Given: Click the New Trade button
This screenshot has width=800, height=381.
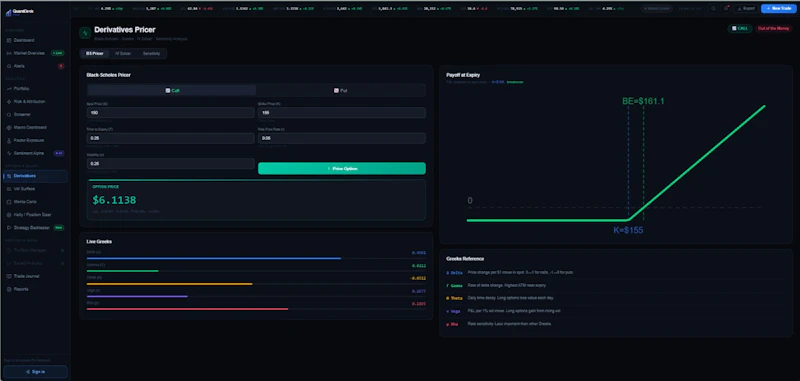Looking at the screenshot, I should tap(779, 8).
